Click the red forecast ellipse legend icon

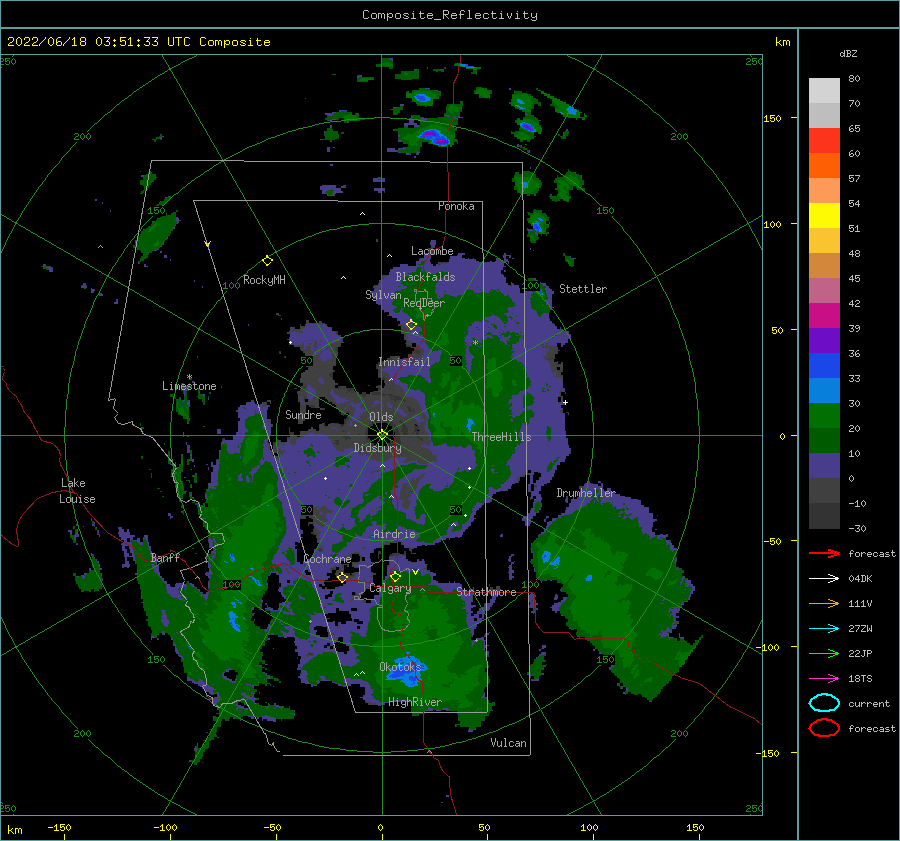[x=824, y=728]
